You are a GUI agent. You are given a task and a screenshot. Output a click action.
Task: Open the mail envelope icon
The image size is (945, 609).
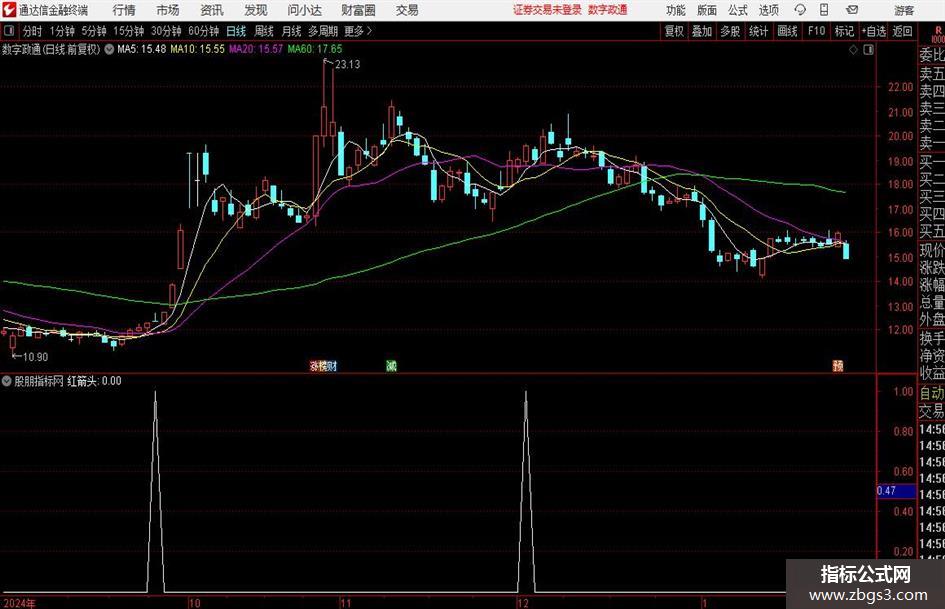852,10
